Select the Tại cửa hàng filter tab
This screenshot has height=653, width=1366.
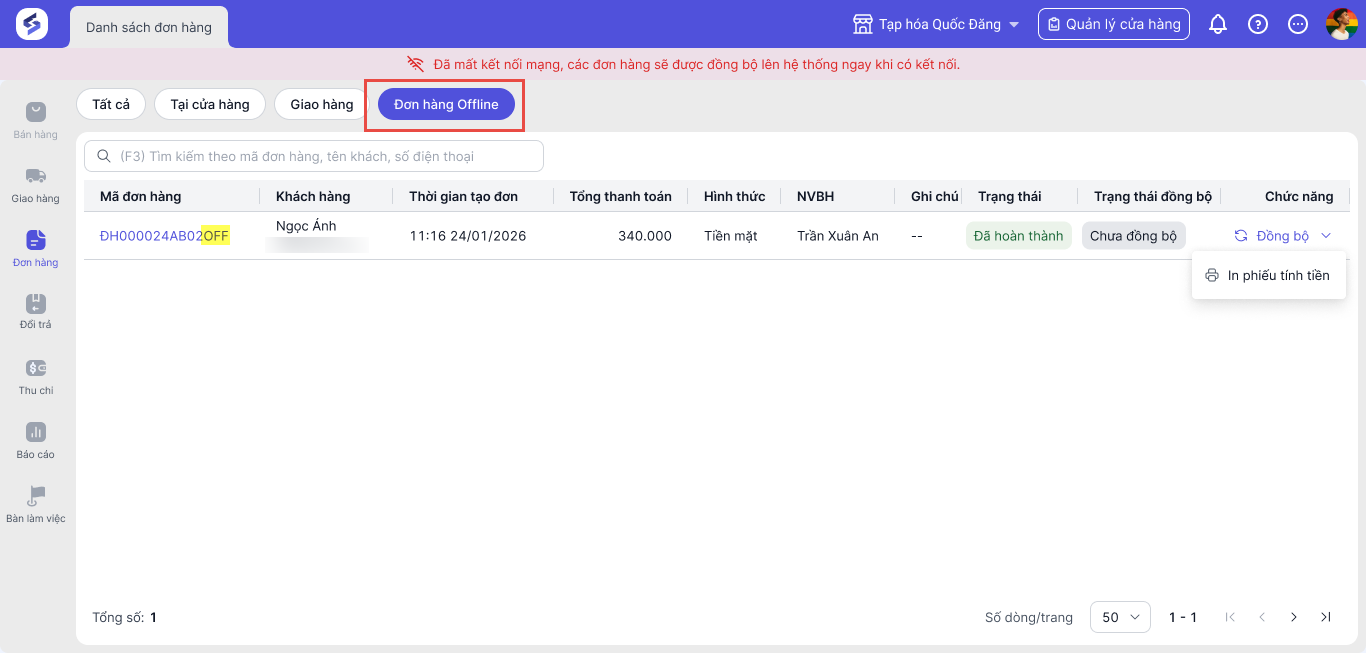click(x=210, y=104)
